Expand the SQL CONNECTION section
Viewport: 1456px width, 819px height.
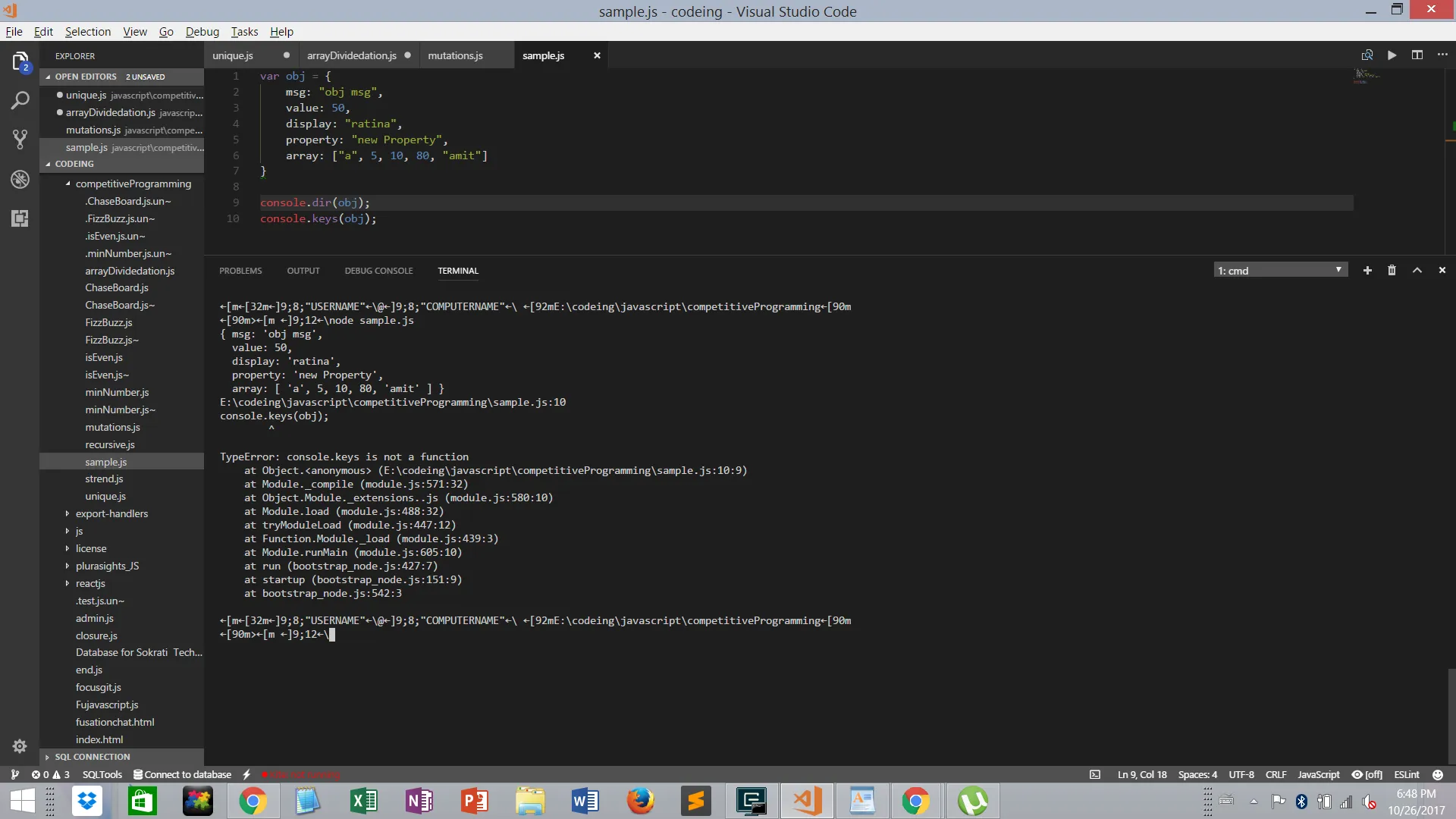93,757
